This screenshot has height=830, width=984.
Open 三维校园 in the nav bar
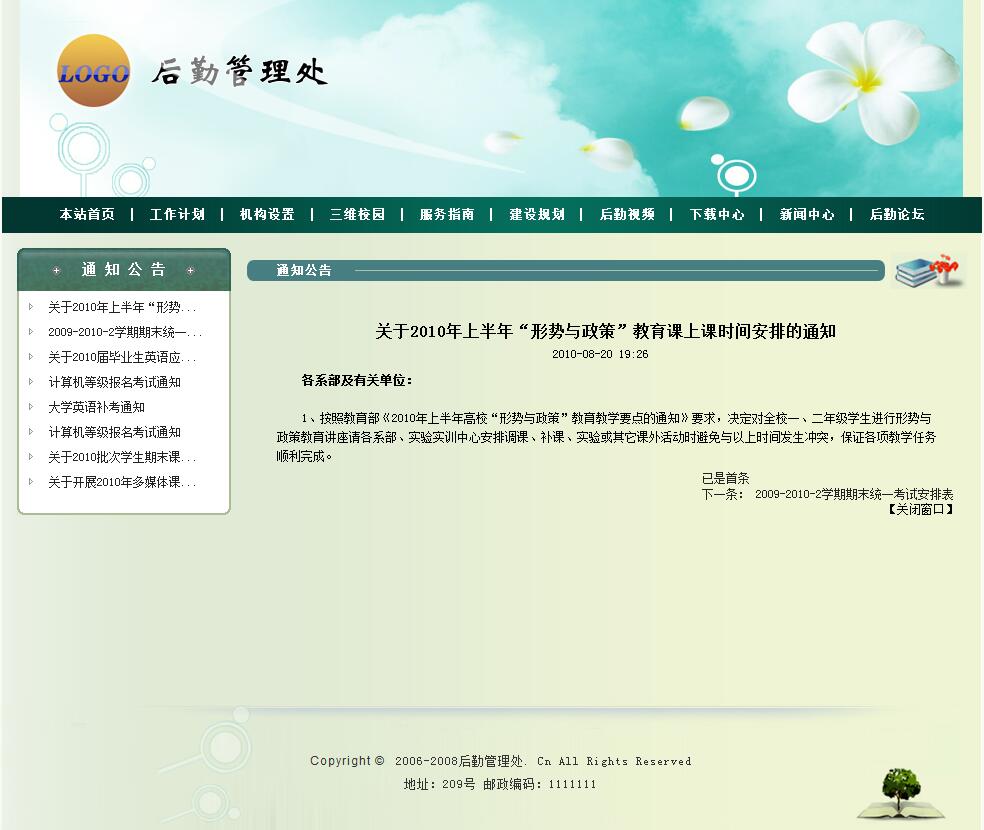tap(357, 215)
